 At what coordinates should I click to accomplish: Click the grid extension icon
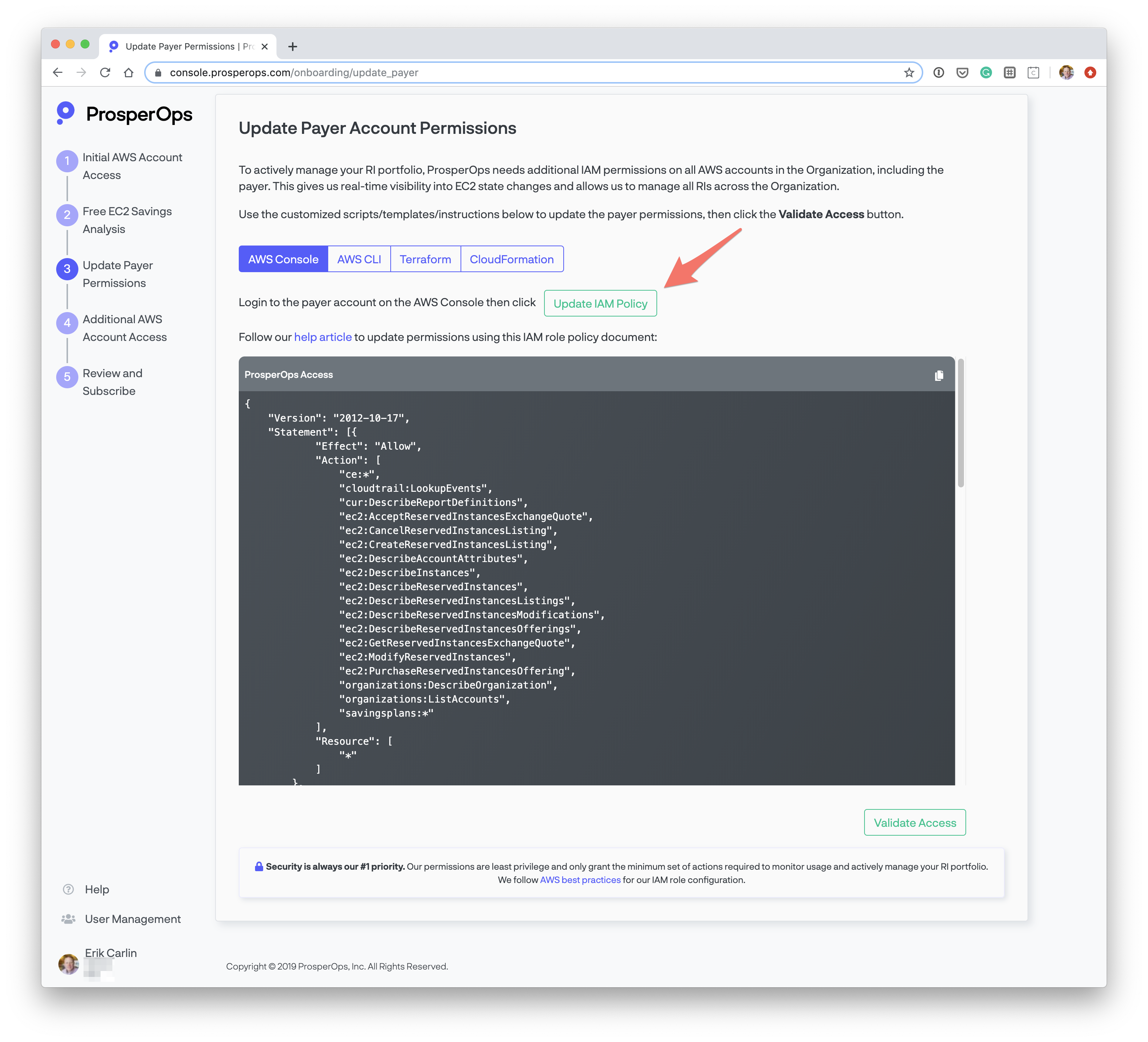coord(1010,72)
